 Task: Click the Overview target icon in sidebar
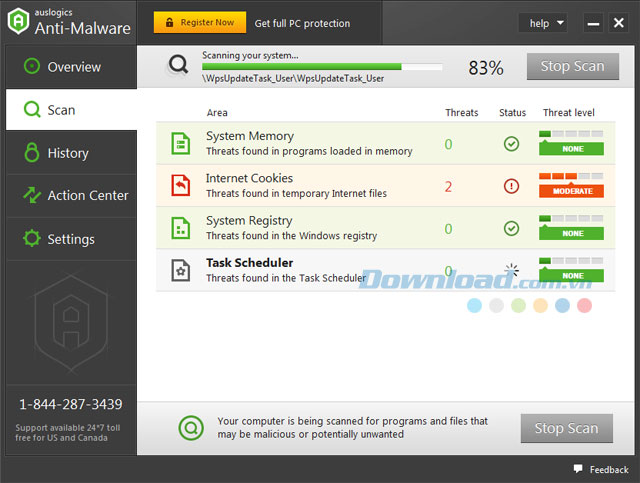click(x=32, y=66)
